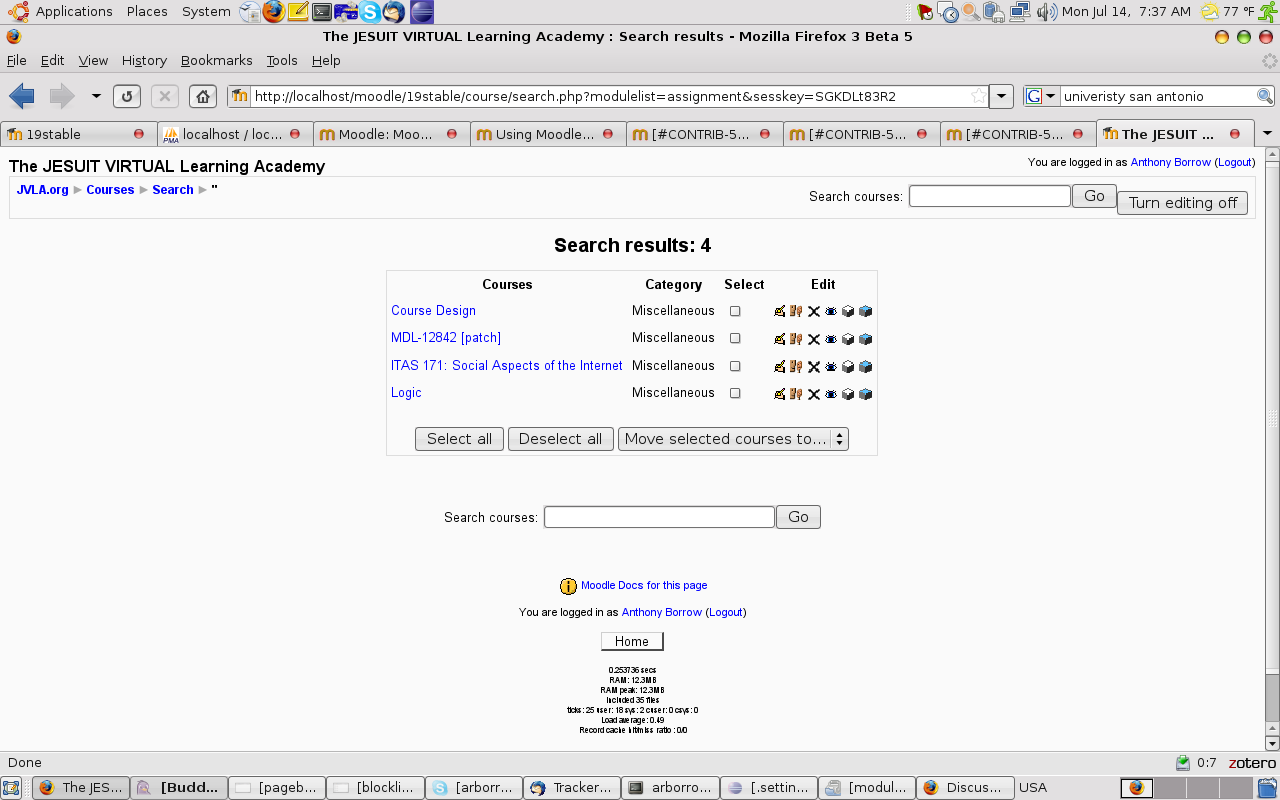Click the Home button at page bottom
1280x800 pixels.
(x=632, y=642)
